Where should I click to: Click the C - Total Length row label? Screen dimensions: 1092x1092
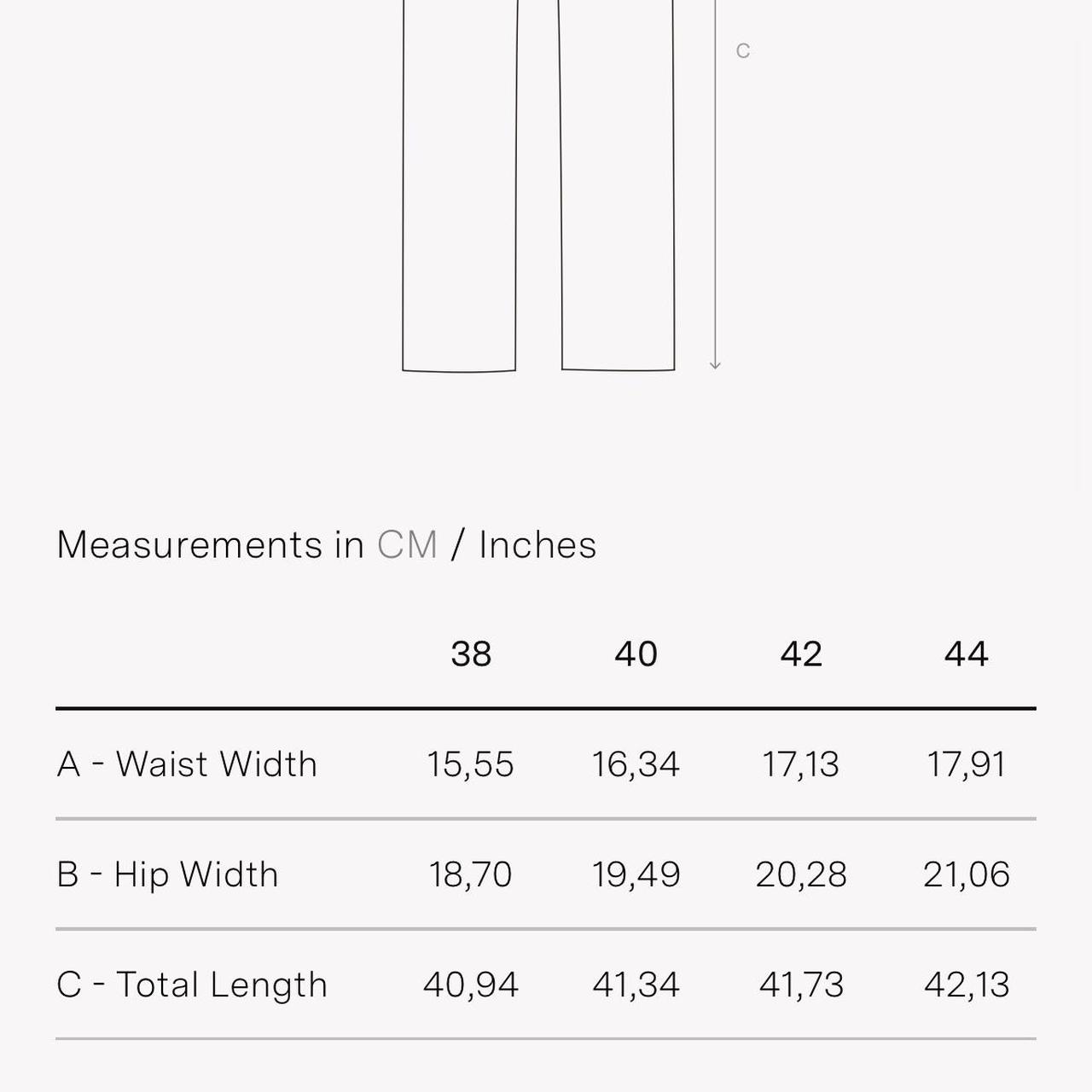coord(192,985)
